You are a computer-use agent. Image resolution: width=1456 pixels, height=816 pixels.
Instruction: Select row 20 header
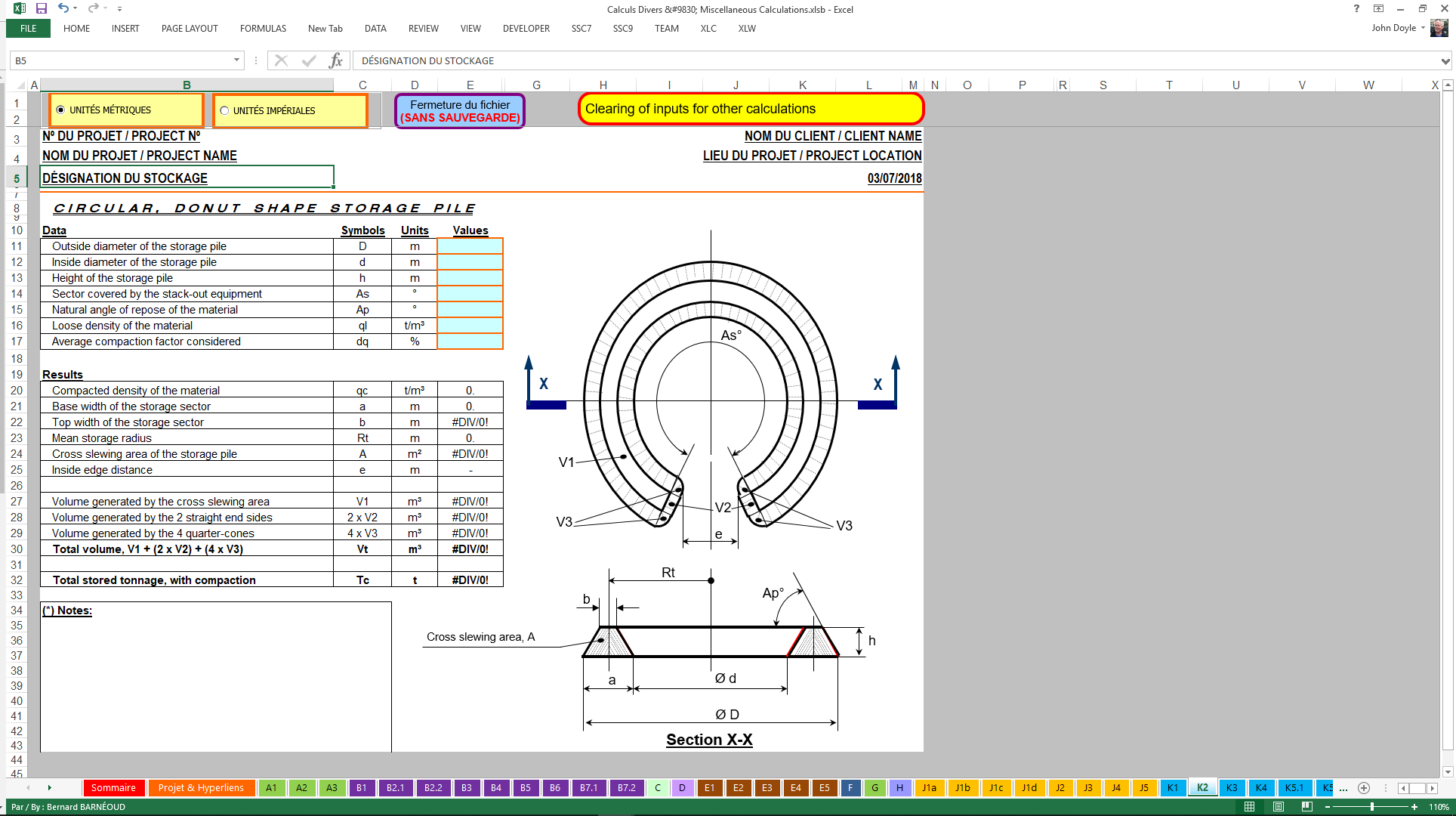point(17,391)
